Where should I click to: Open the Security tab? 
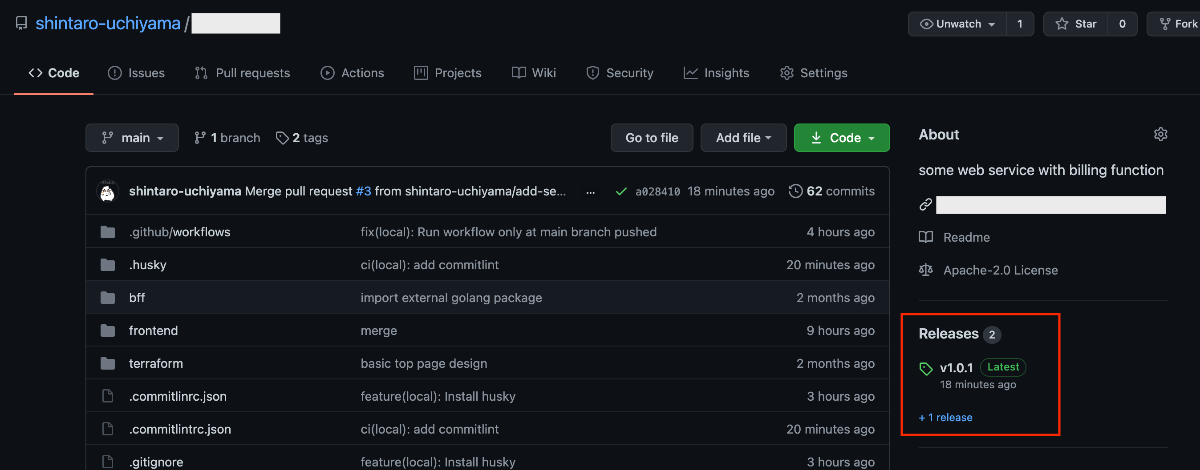coord(620,73)
